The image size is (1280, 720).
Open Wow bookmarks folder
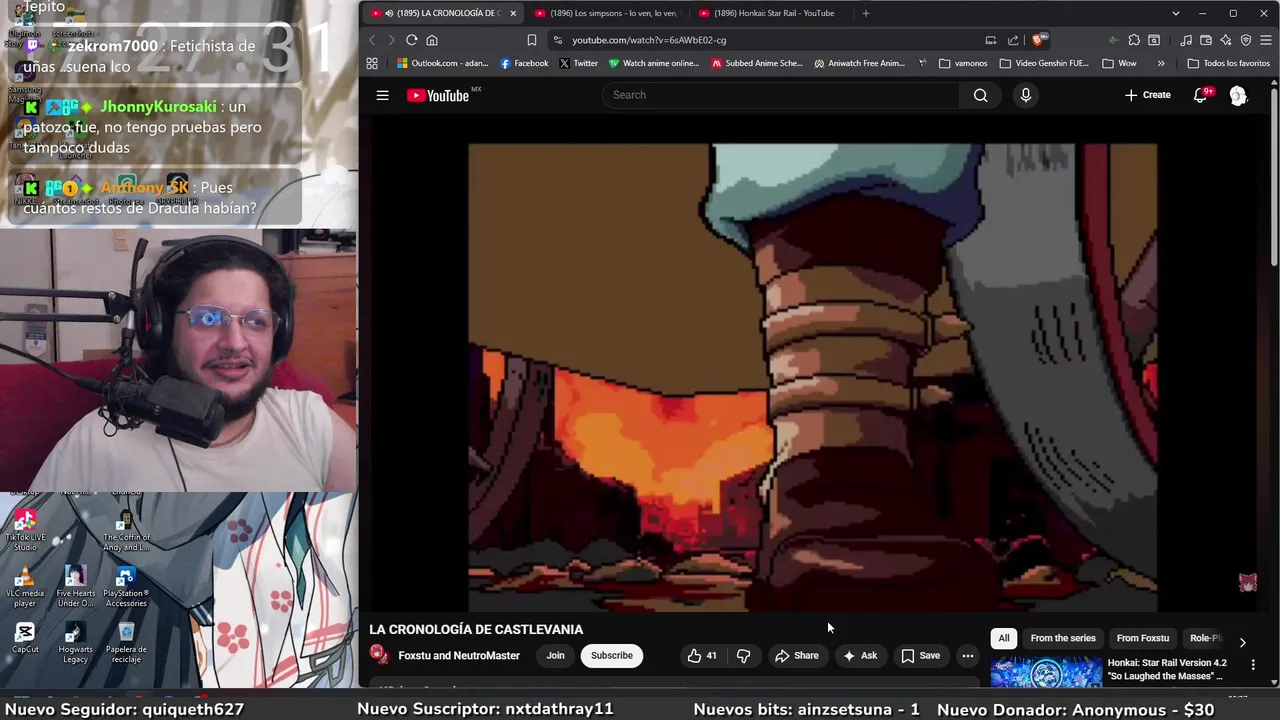pyautogui.click(x=1119, y=63)
